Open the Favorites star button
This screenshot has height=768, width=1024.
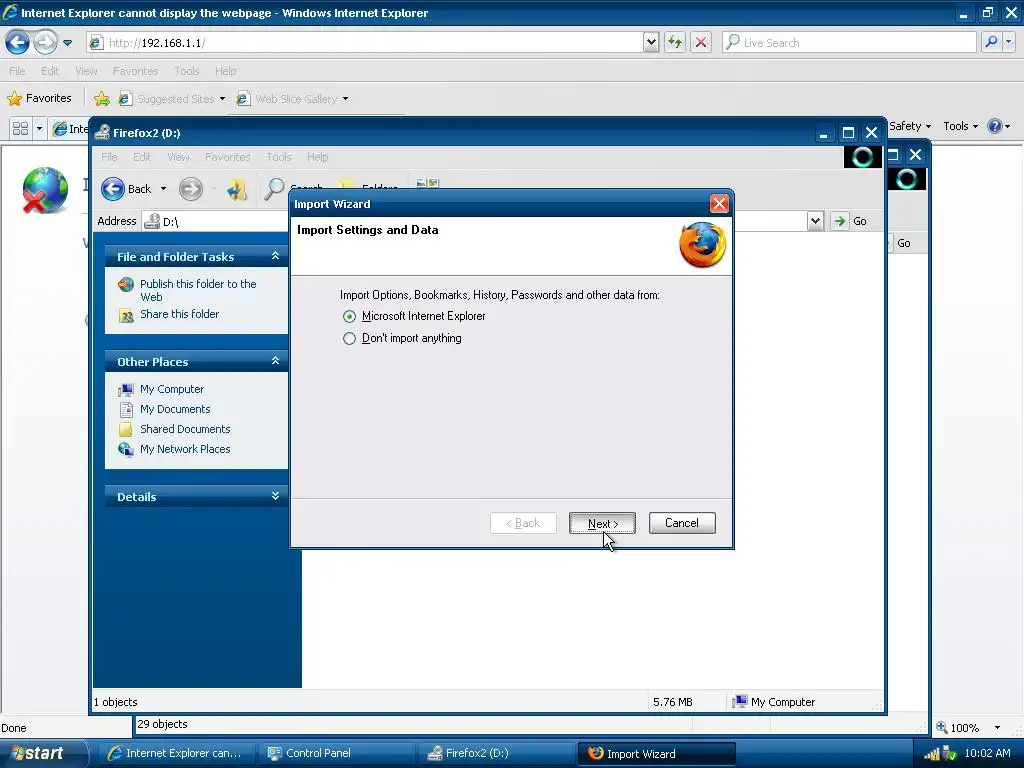(39, 98)
